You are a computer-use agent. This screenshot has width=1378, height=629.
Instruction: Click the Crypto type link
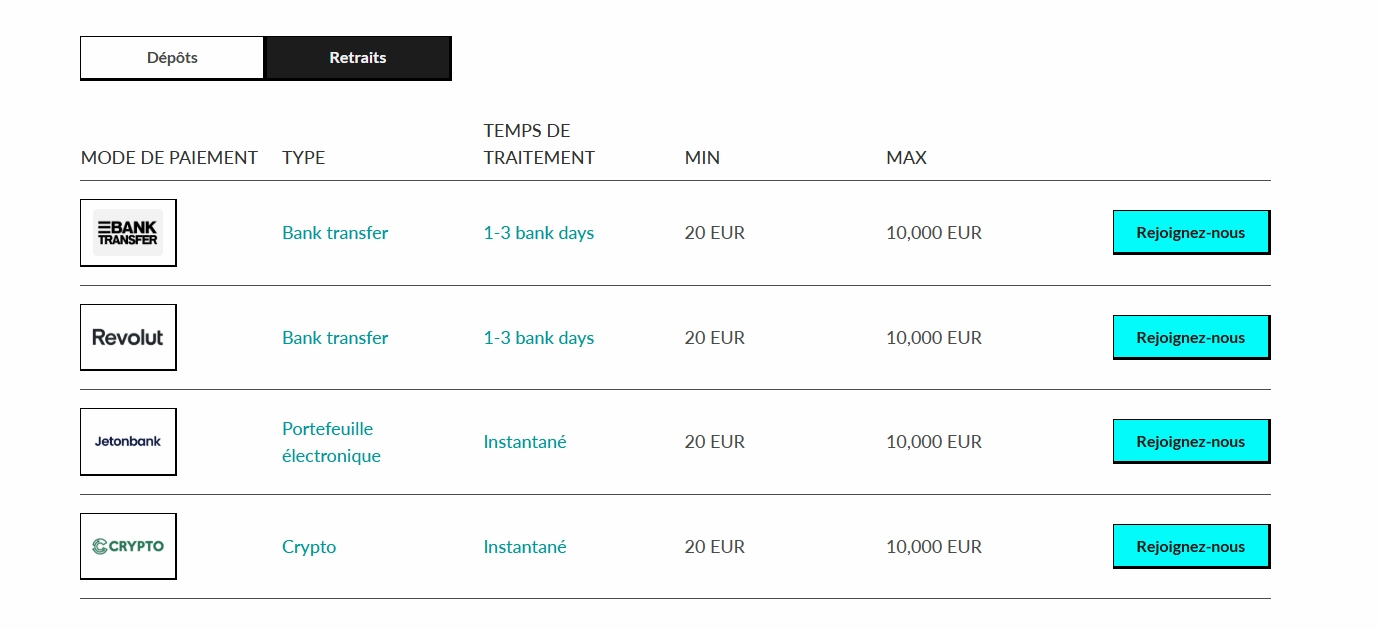pos(309,547)
